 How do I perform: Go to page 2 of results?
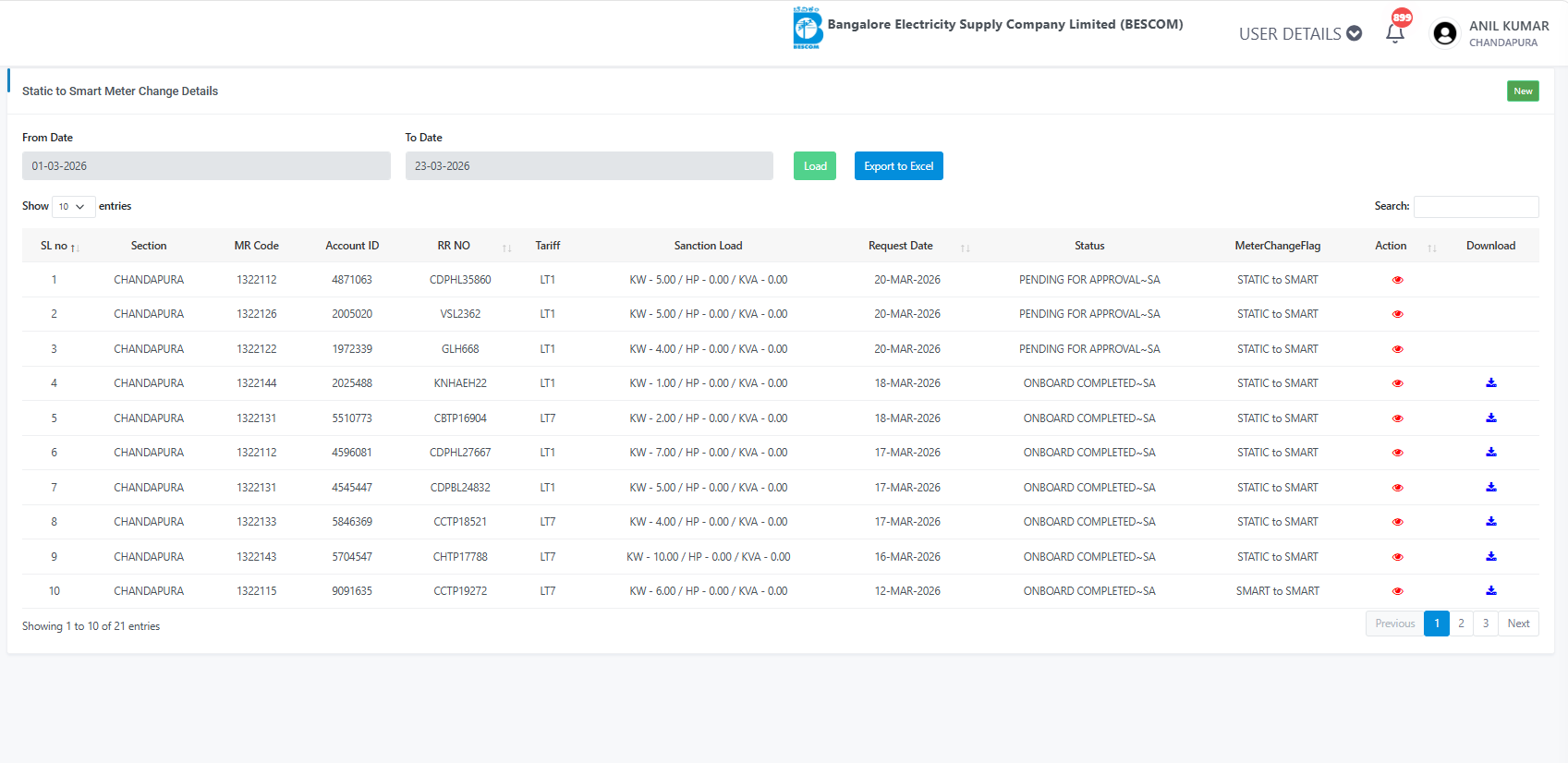tap(1461, 624)
